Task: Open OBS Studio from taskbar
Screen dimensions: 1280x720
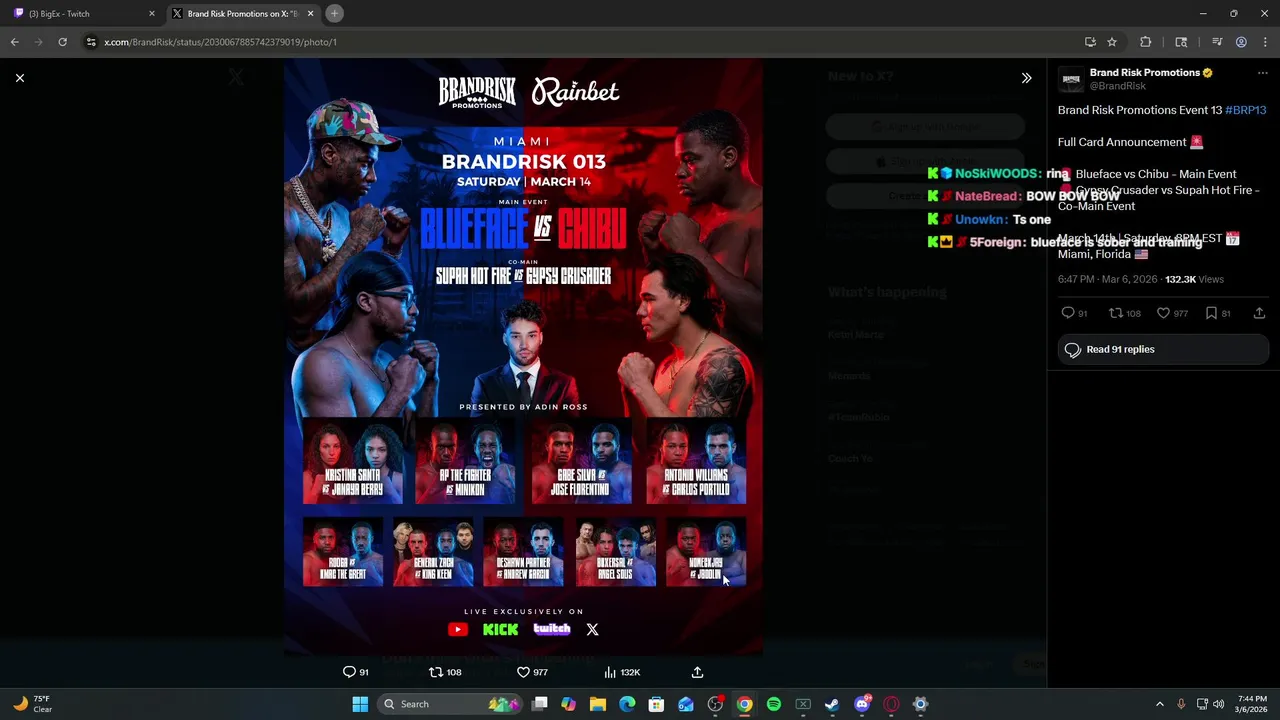Action: [715, 704]
